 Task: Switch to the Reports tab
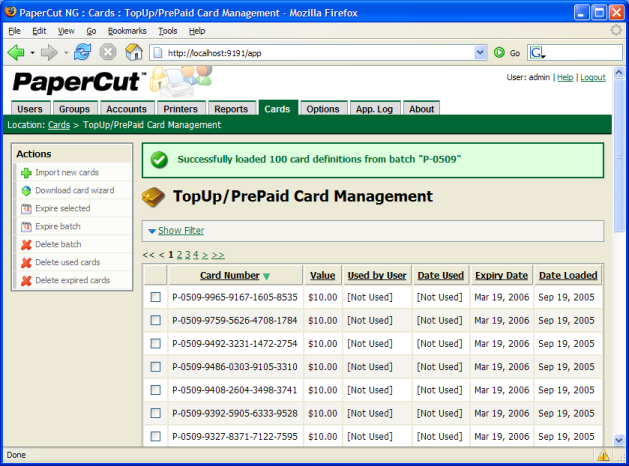231,109
